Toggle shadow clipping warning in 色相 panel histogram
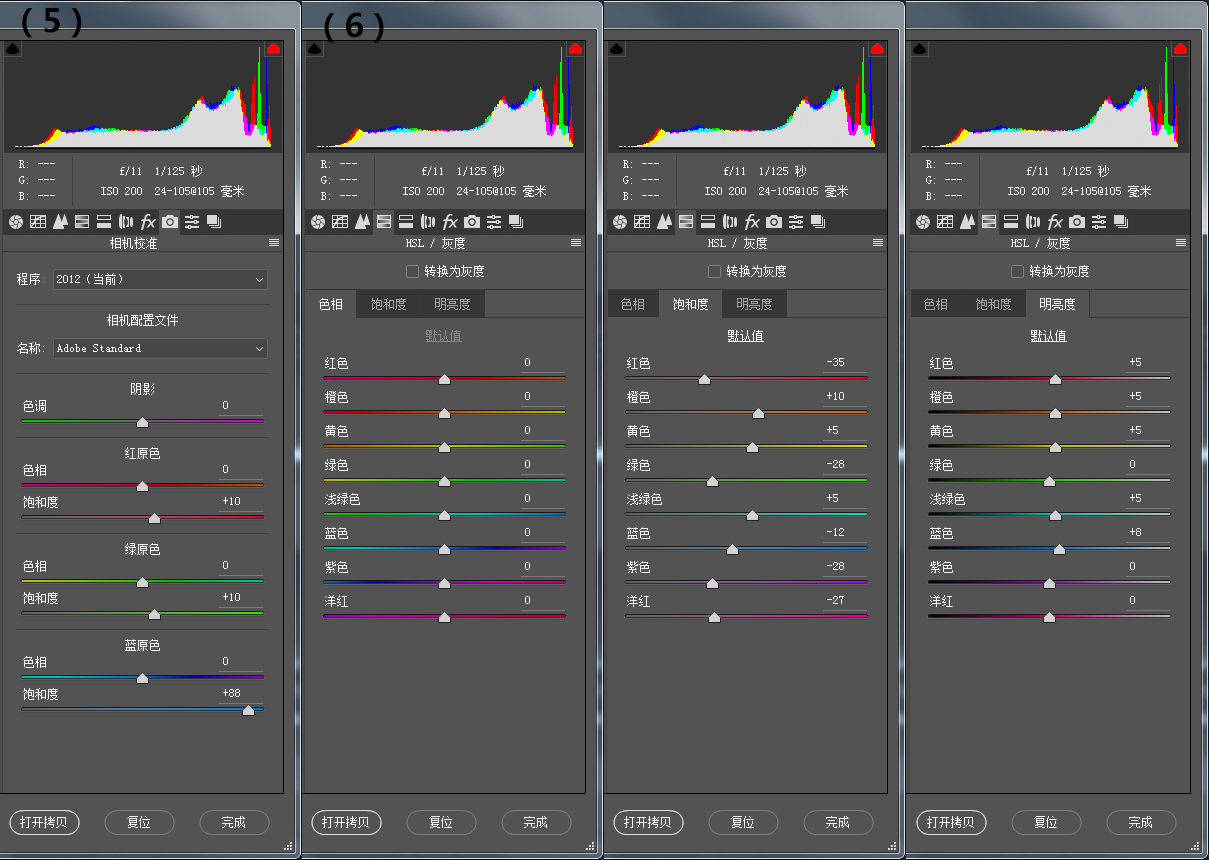1209x860 pixels. (314, 48)
